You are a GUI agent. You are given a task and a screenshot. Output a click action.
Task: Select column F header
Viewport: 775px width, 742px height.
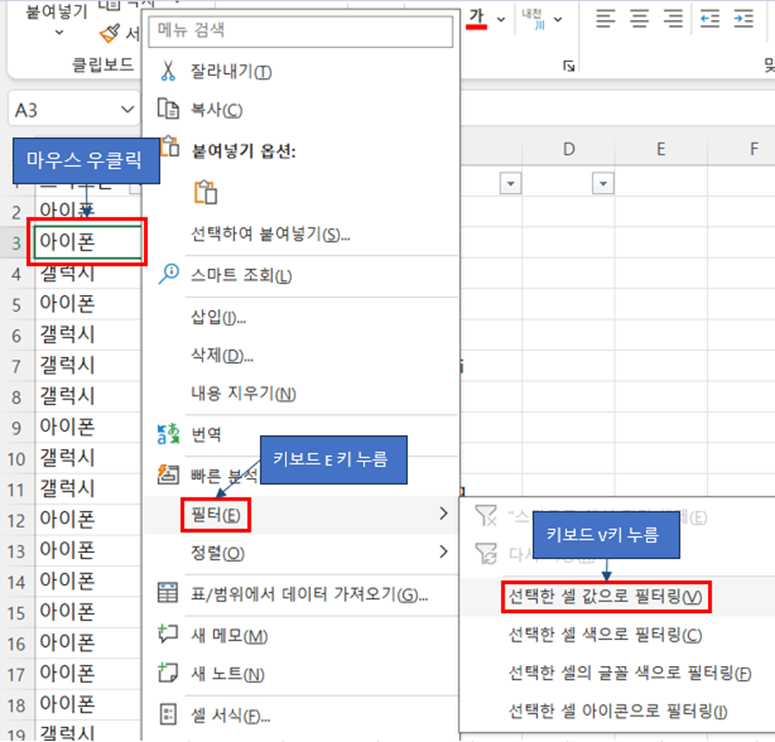(x=742, y=148)
